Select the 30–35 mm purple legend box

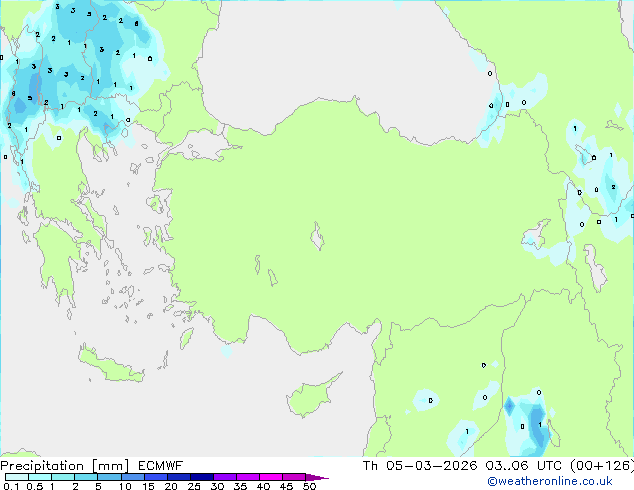coord(224,477)
